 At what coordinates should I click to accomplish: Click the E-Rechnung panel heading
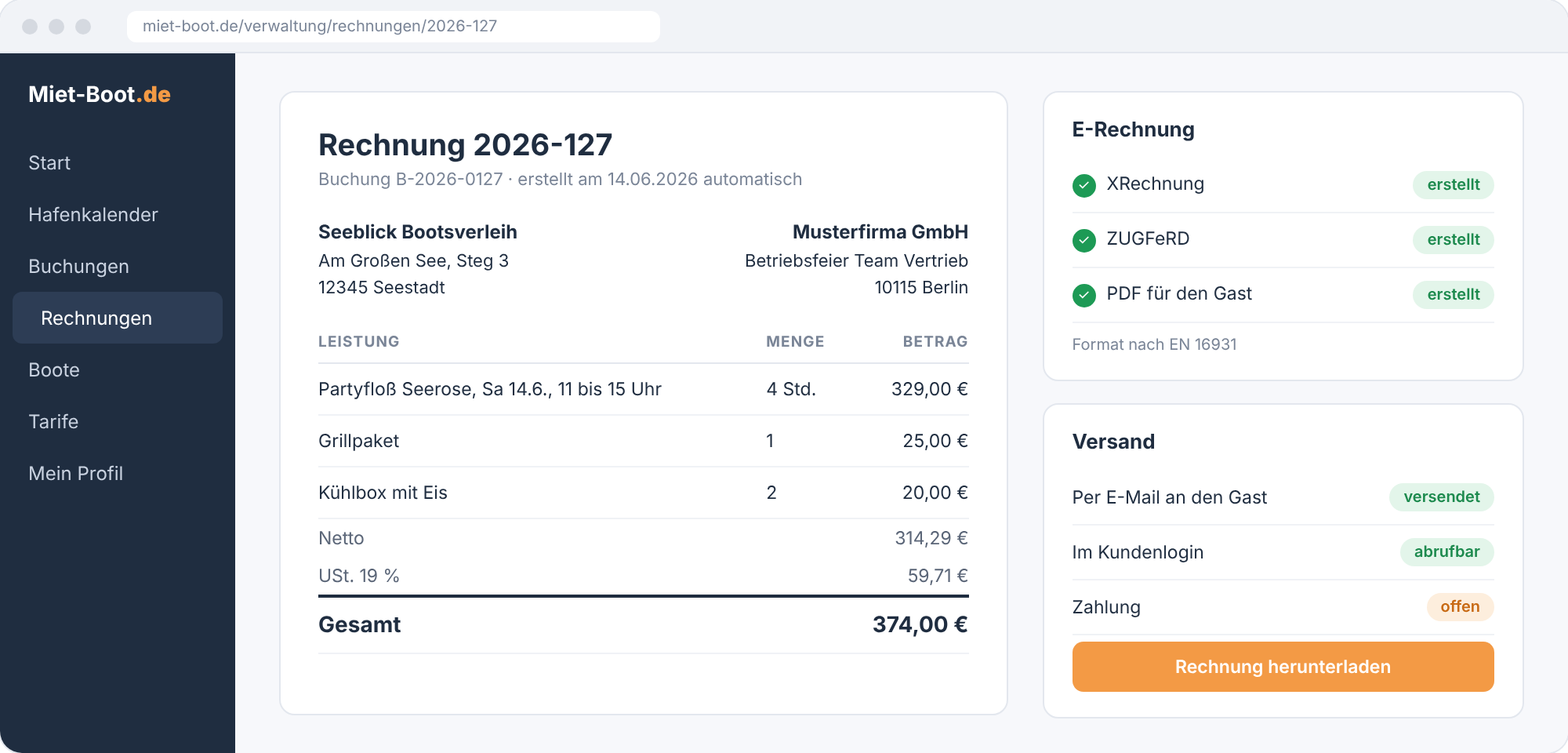(1133, 130)
